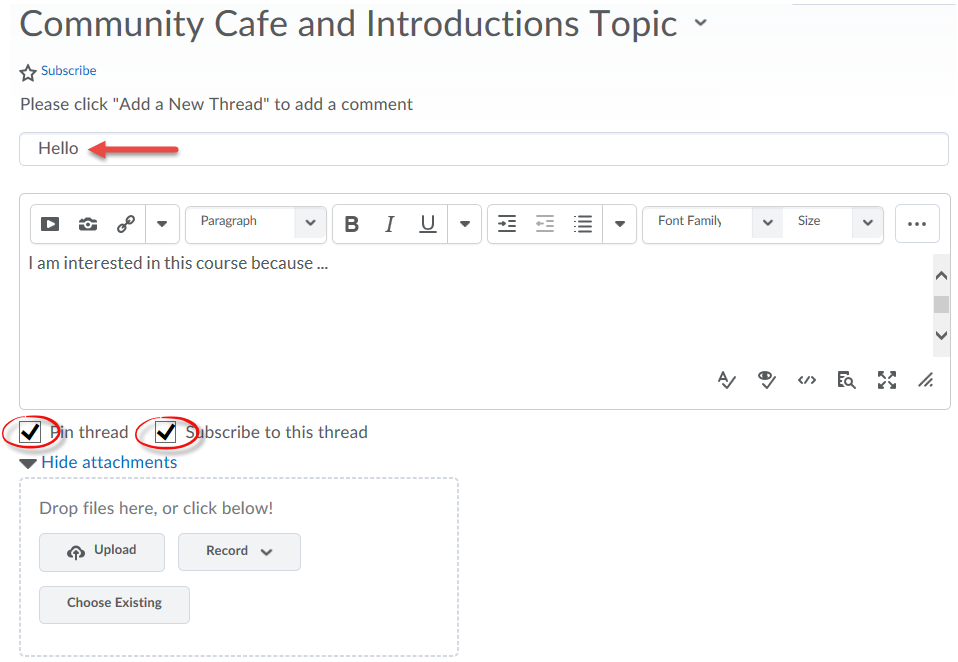
Task: Click the Hello subject input field
Action: (x=483, y=149)
